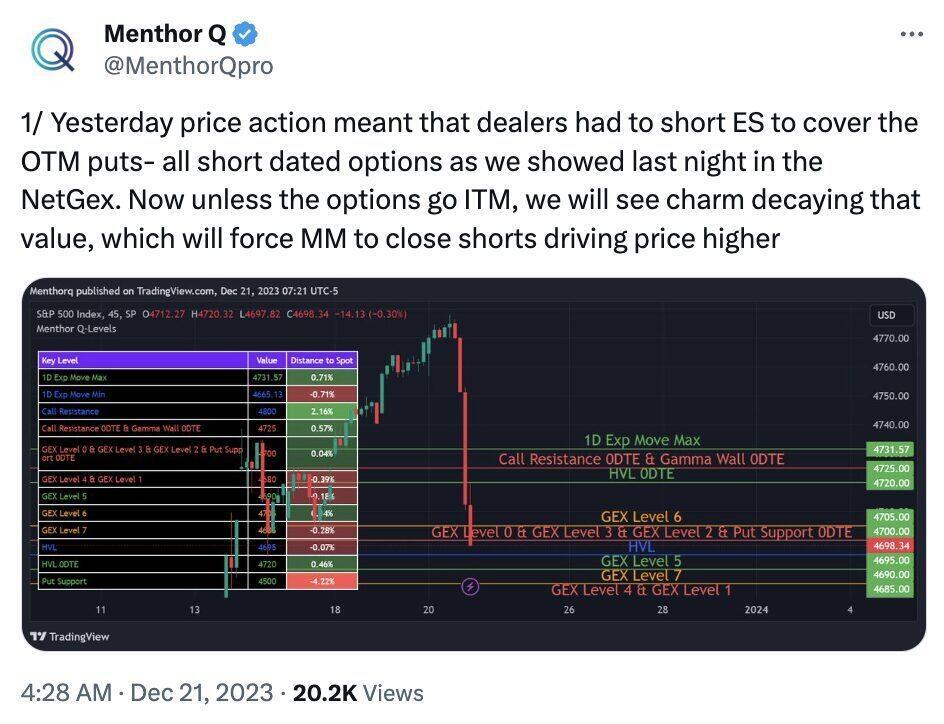
Task: Click the Key Level table header
Action: pos(60,360)
